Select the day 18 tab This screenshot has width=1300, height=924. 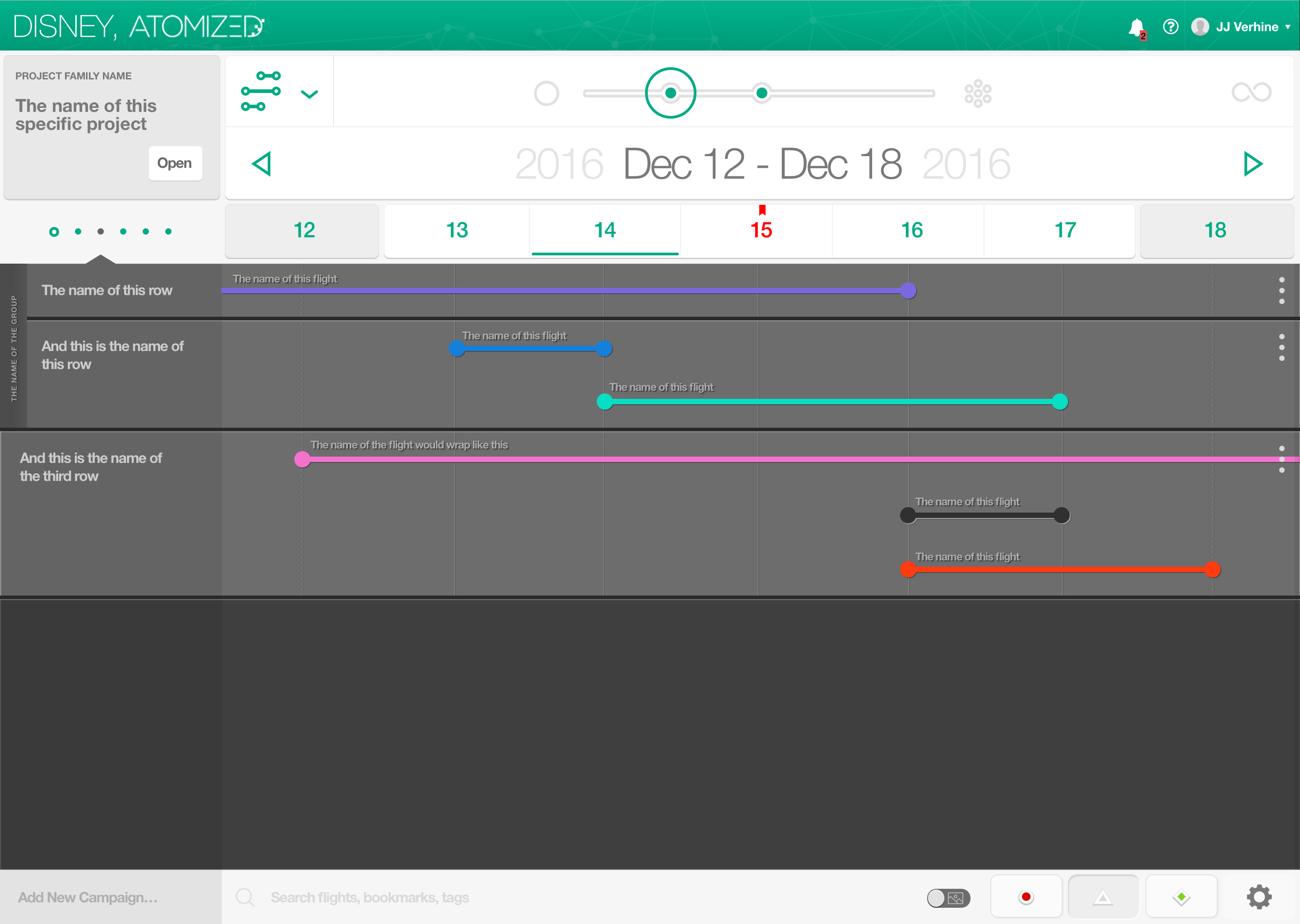pos(1216,231)
